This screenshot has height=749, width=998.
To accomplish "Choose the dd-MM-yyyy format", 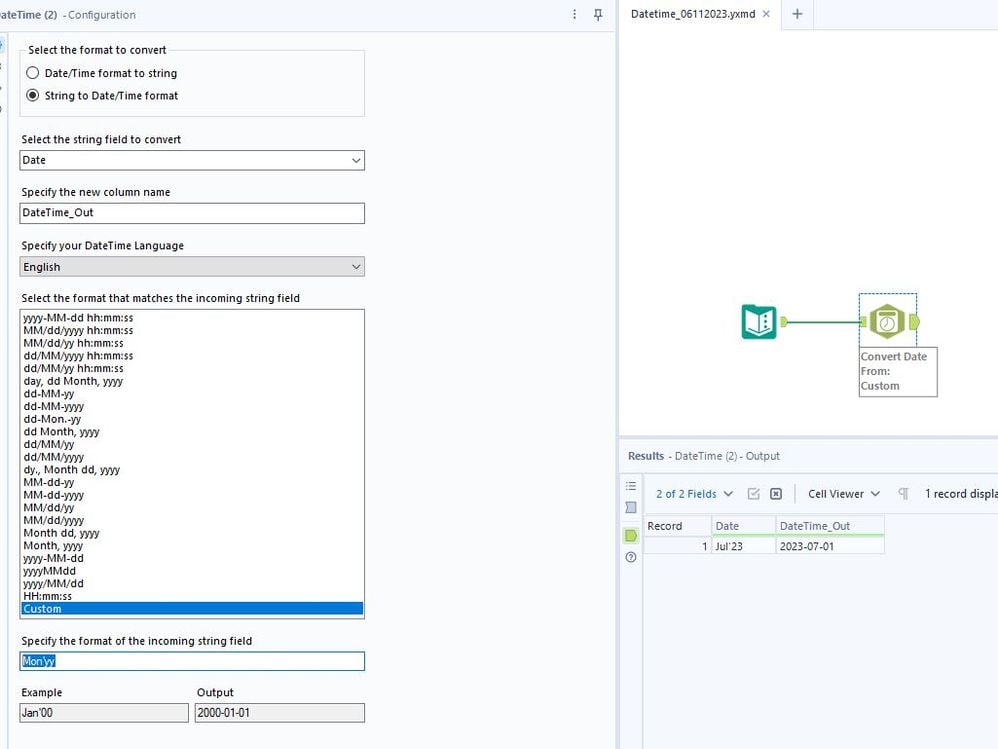I will click(x=192, y=406).
